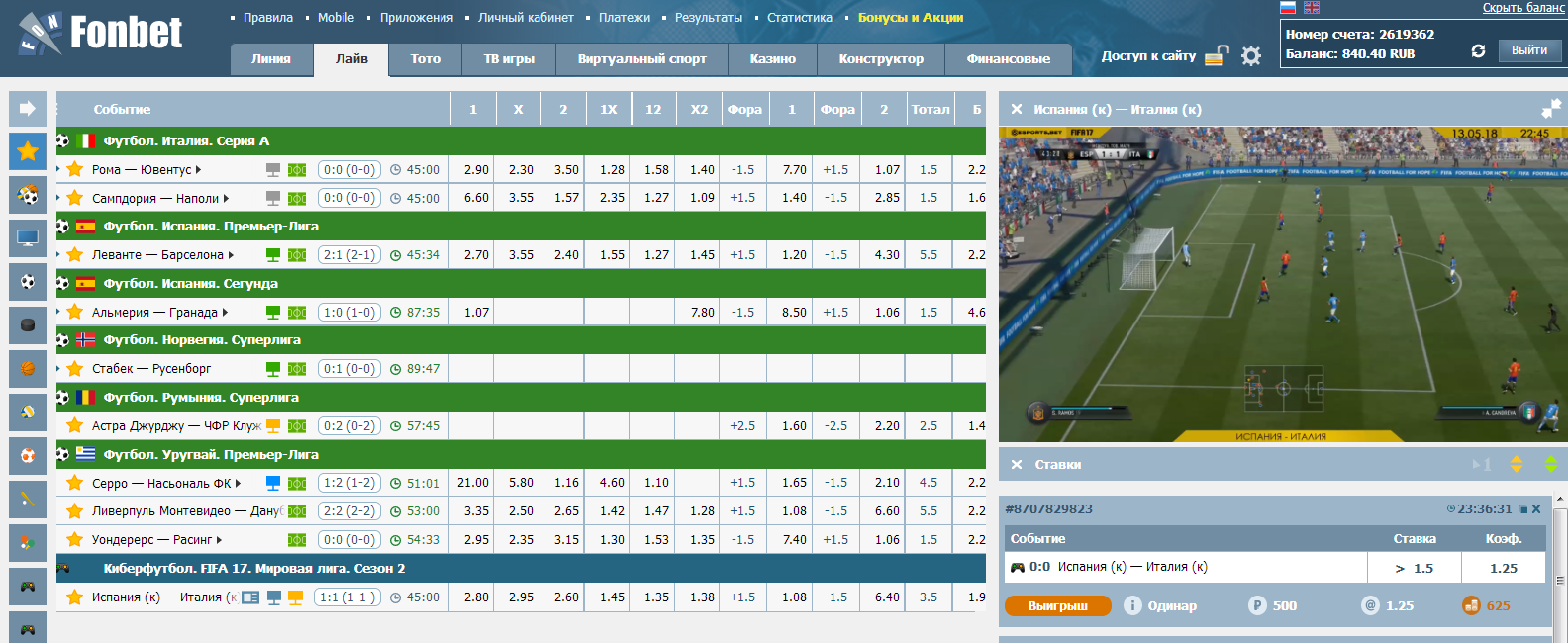The image size is (1568, 643).
Task: Bet on odds 2.70 for Леванте win
Action: tap(476, 255)
